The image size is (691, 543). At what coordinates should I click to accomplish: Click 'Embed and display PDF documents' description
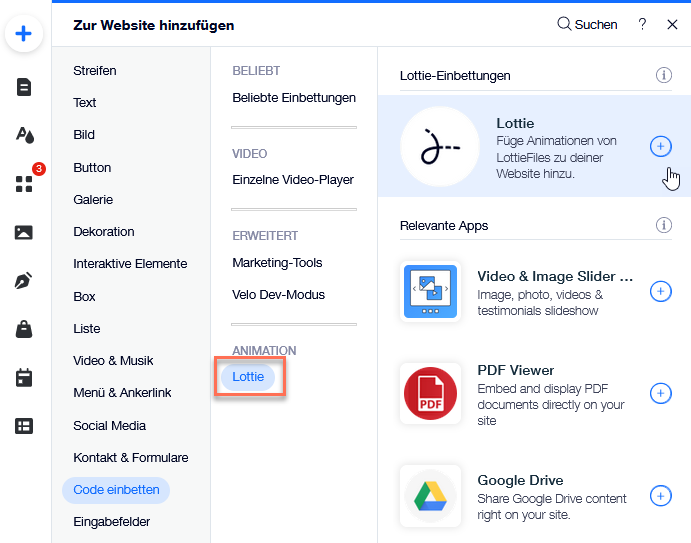tap(551, 405)
